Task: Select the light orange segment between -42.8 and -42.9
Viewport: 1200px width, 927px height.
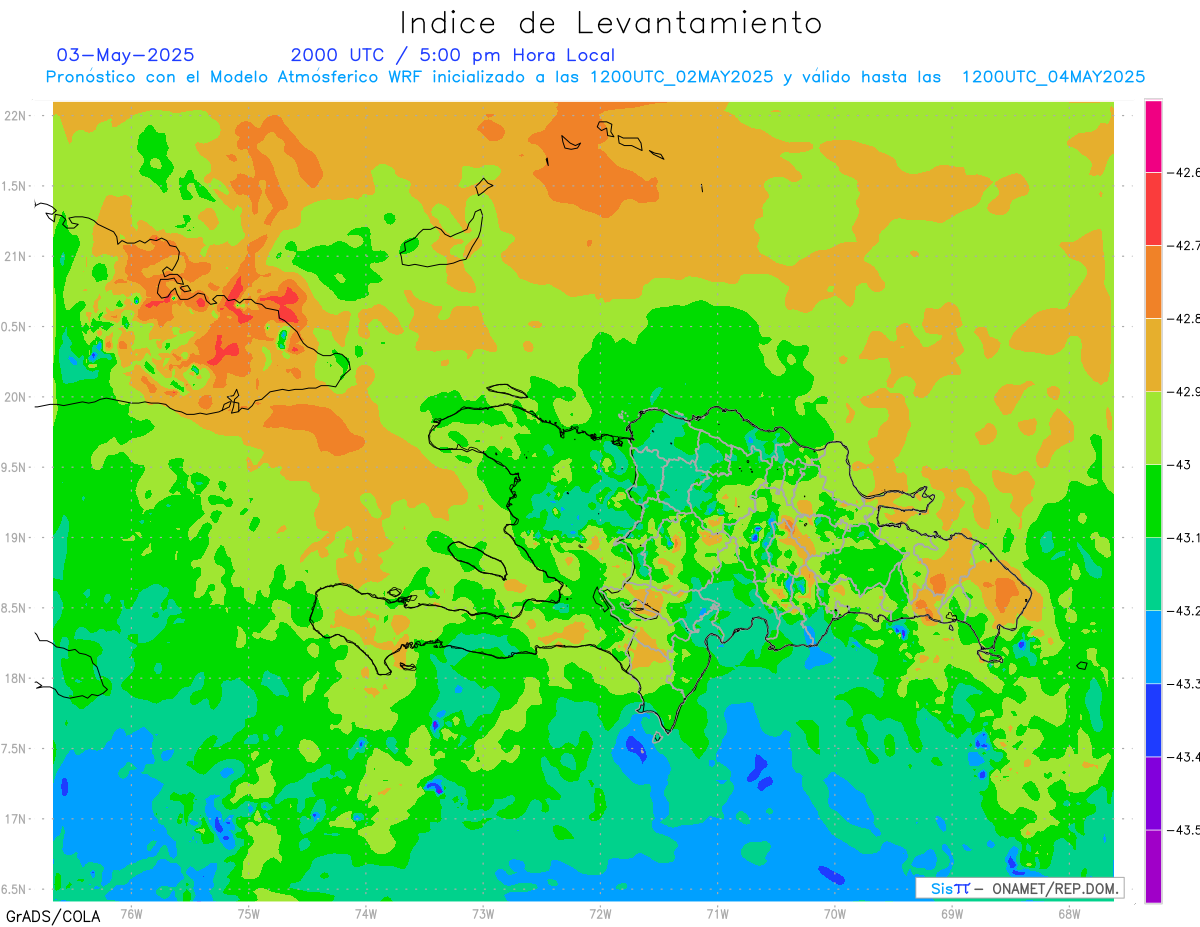Action: coord(1153,355)
